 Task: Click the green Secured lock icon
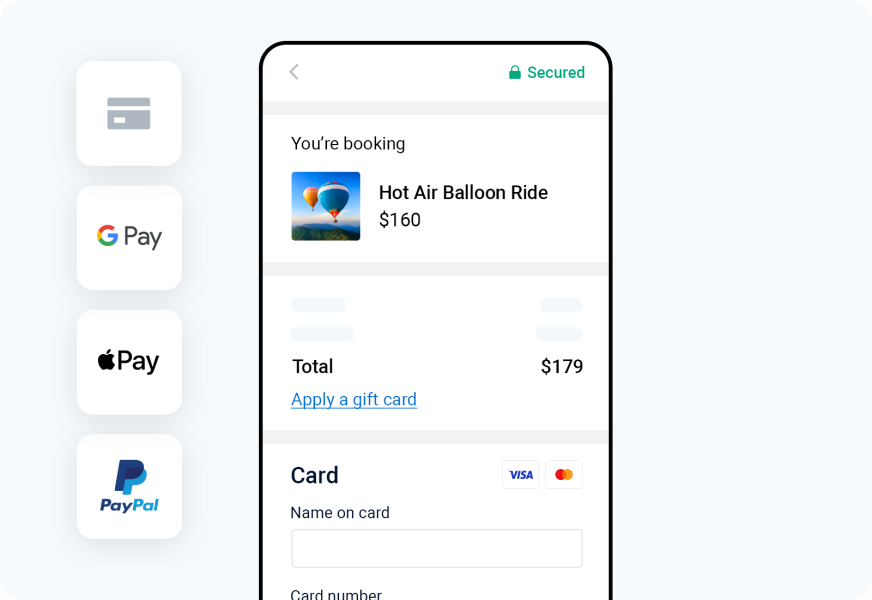(515, 72)
